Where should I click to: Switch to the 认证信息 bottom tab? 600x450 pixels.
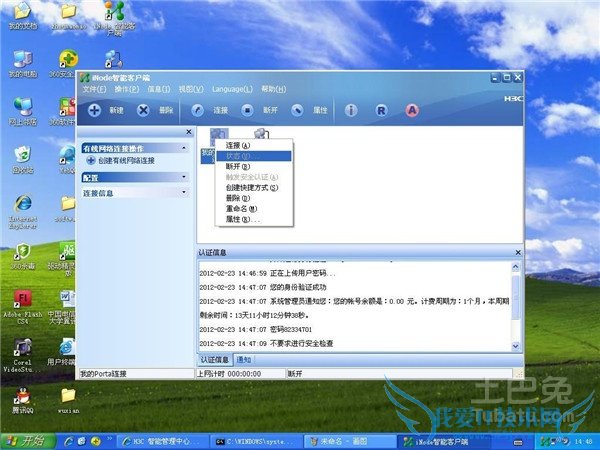[215, 360]
